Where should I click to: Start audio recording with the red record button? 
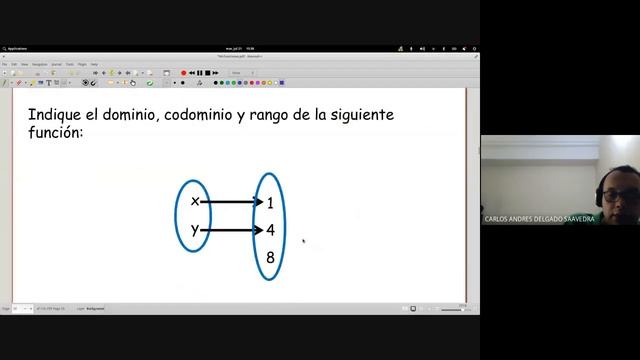(184, 73)
